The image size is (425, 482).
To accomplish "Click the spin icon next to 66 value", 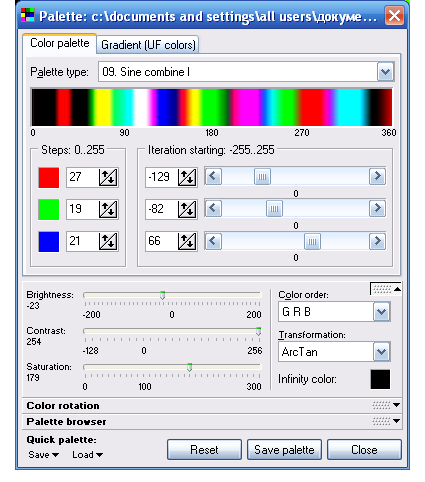I will 187,241.
